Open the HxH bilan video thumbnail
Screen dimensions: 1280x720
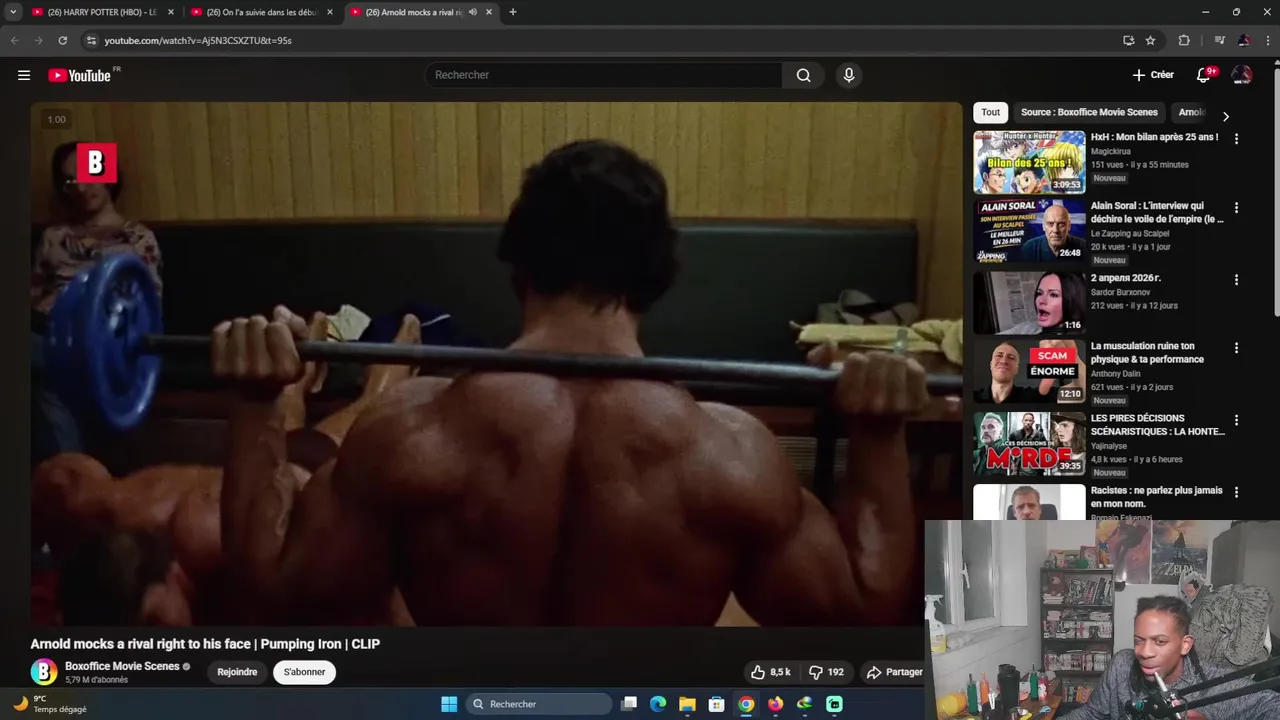tap(1029, 162)
